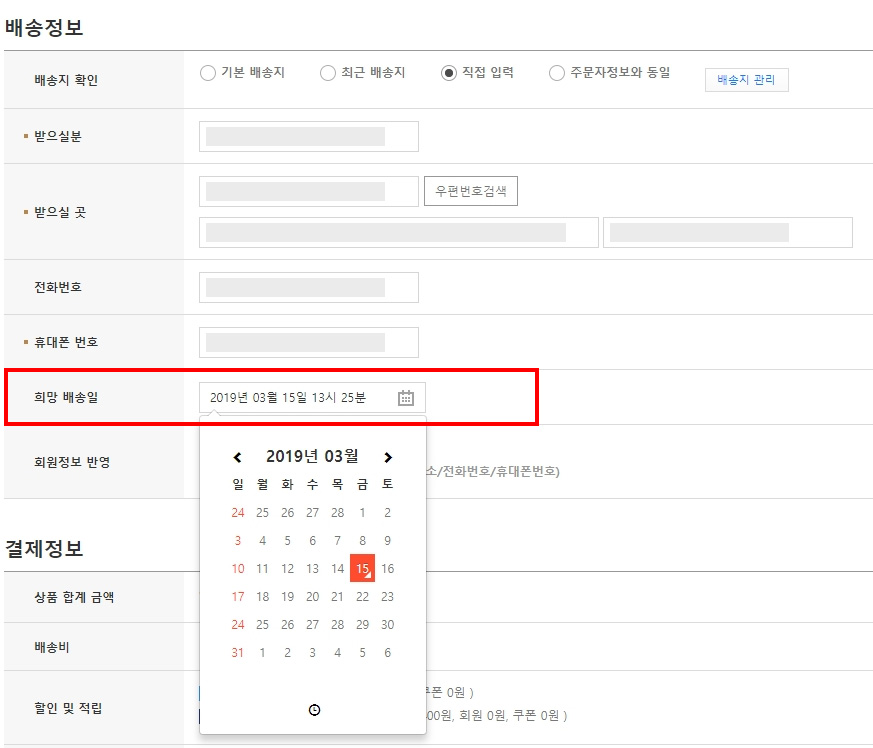Image resolution: width=873 pixels, height=748 pixels.
Task: Click the 2019년 03월 month header
Action: pos(312,456)
